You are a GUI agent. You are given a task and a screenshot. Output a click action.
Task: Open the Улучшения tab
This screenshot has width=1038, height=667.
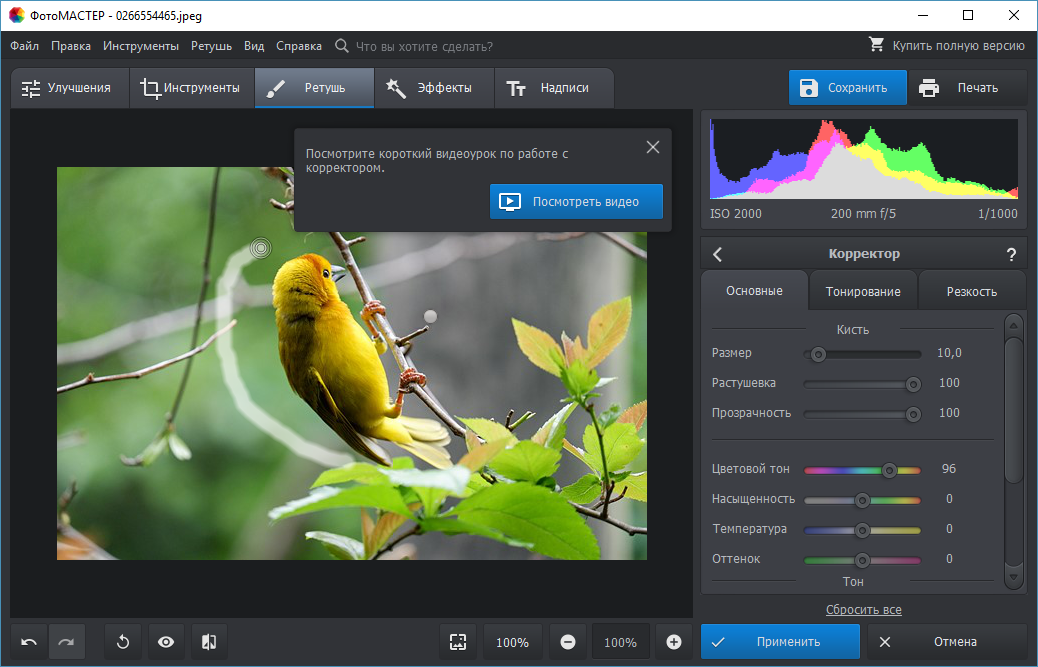coord(70,88)
